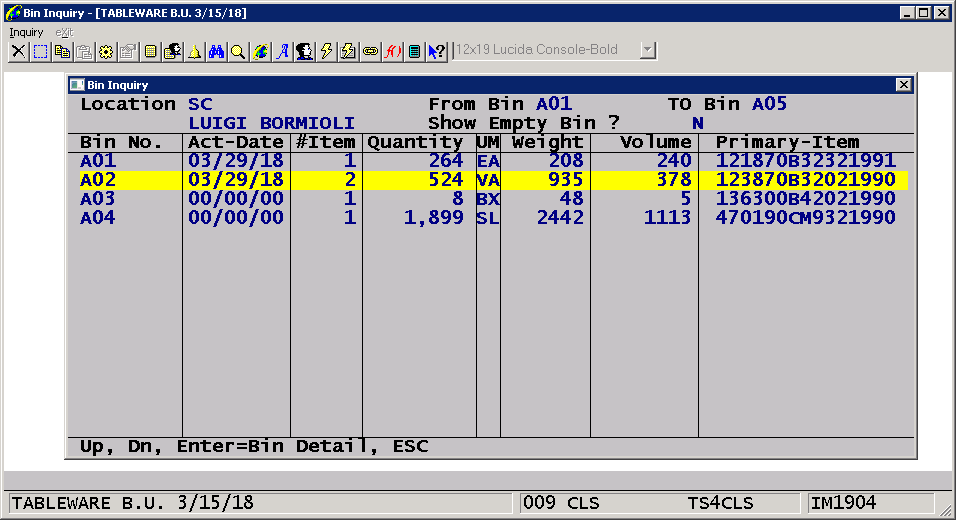Select highlighted bin row A02
The height and width of the screenshot is (520, 956).
pyautogui.click(x=494, y=180)
